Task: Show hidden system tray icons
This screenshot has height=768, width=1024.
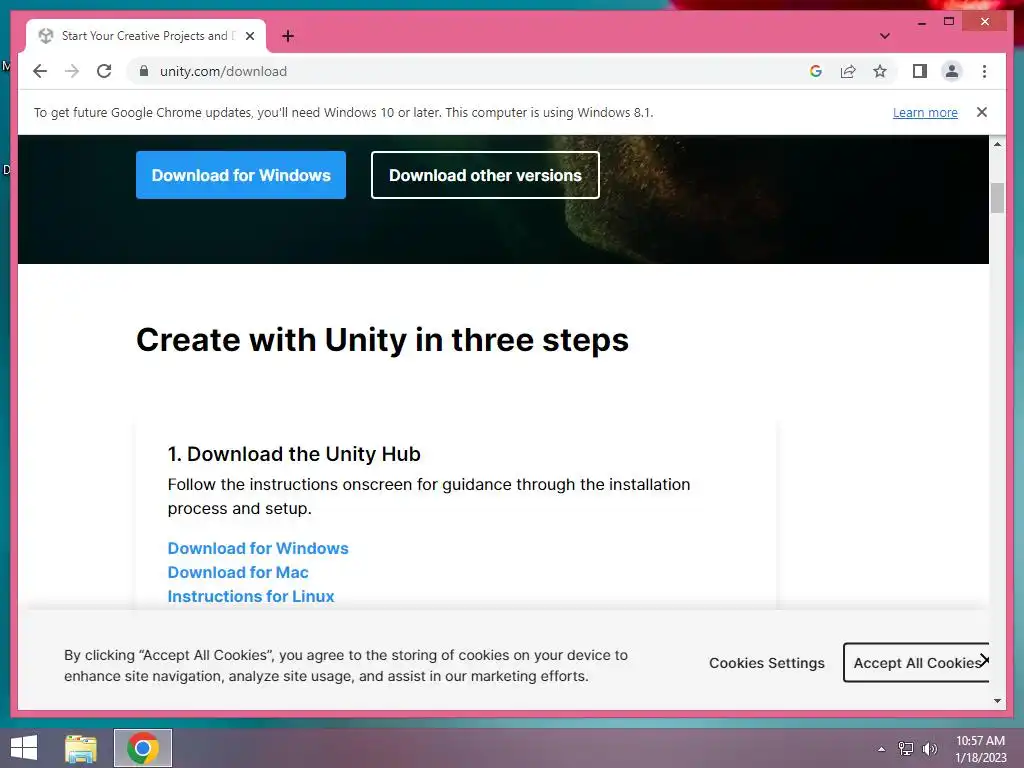Action: click(x=881, y=749)
